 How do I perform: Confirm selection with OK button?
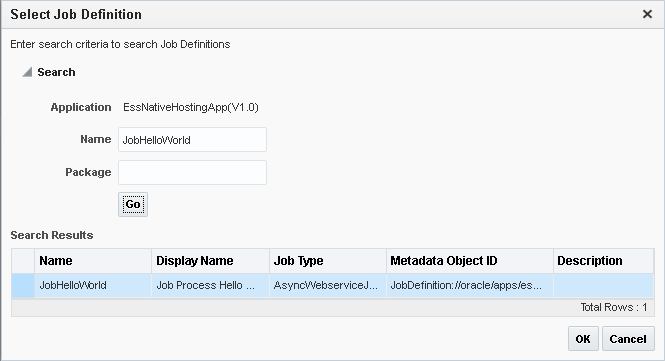click(x=583, y=339)
